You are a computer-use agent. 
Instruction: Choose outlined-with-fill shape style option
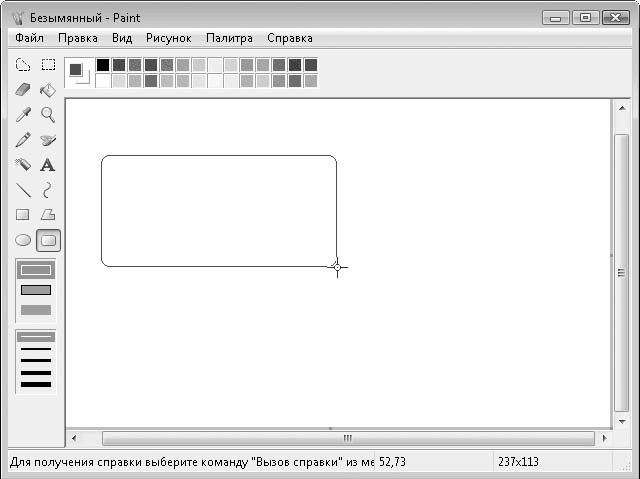(36, 290)
